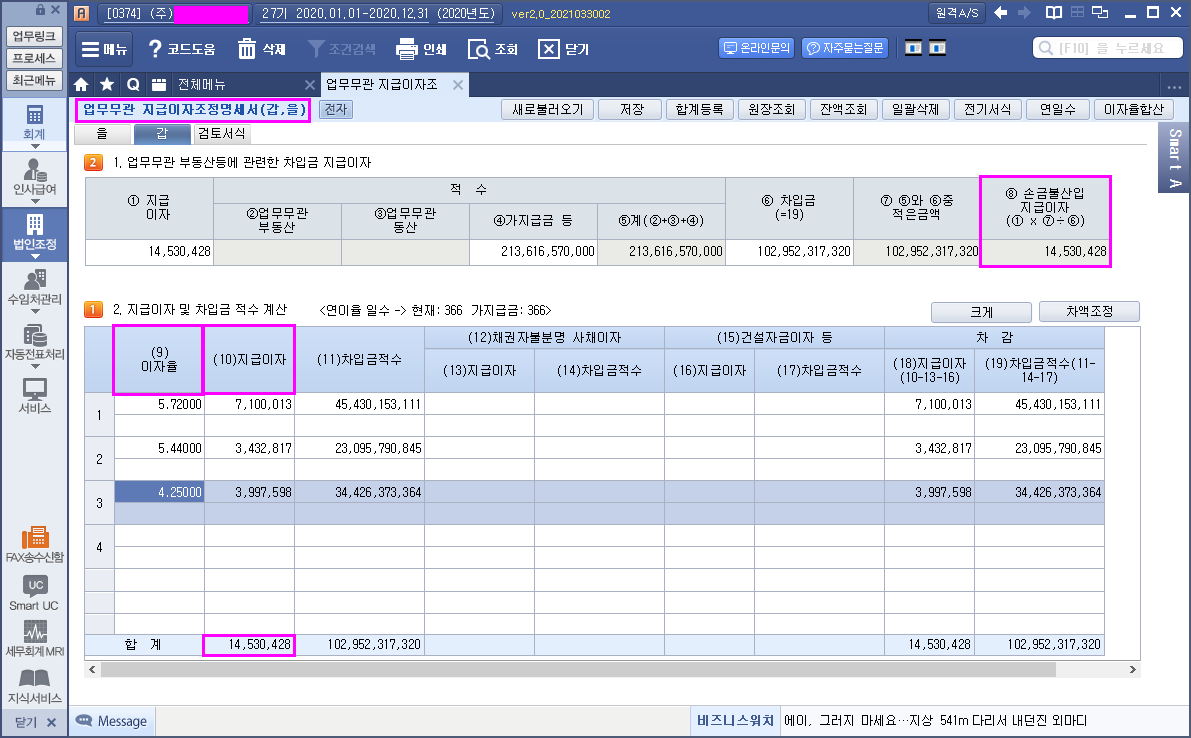Open the 코드도움 help icon
The height and width of the screenshot is (738, 1191).
[x=155, y=49]
